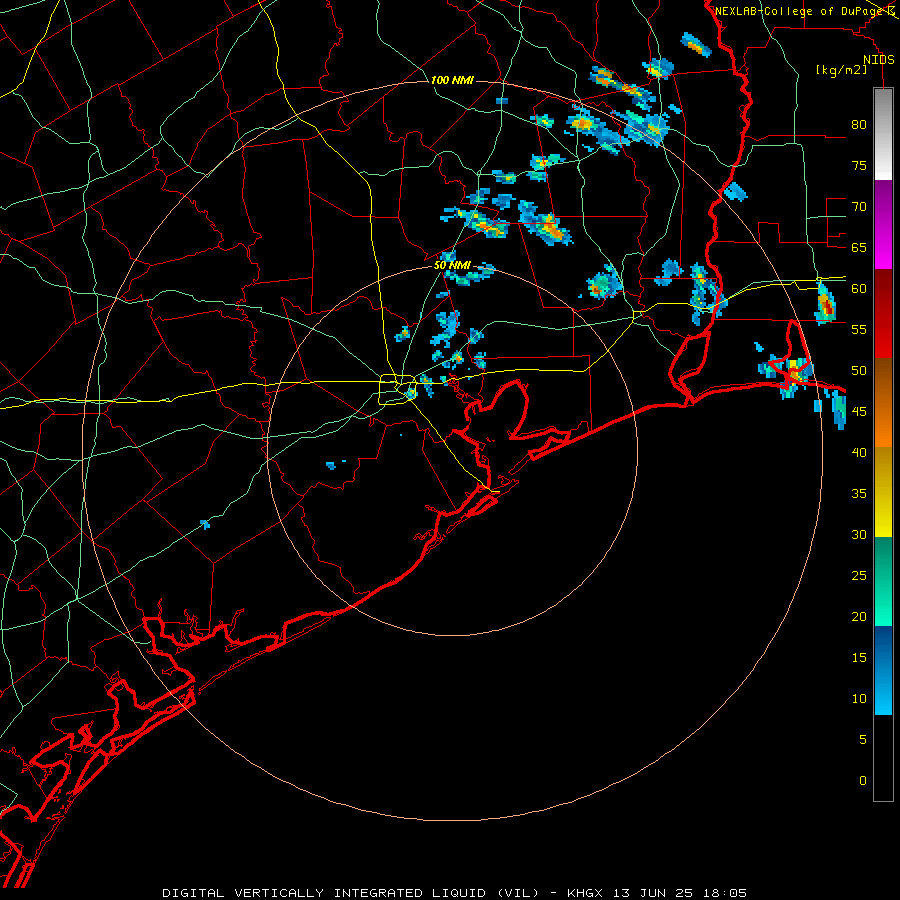Select the green segment of the color bar
The image size is (900, 900).
tap(883, 581)
